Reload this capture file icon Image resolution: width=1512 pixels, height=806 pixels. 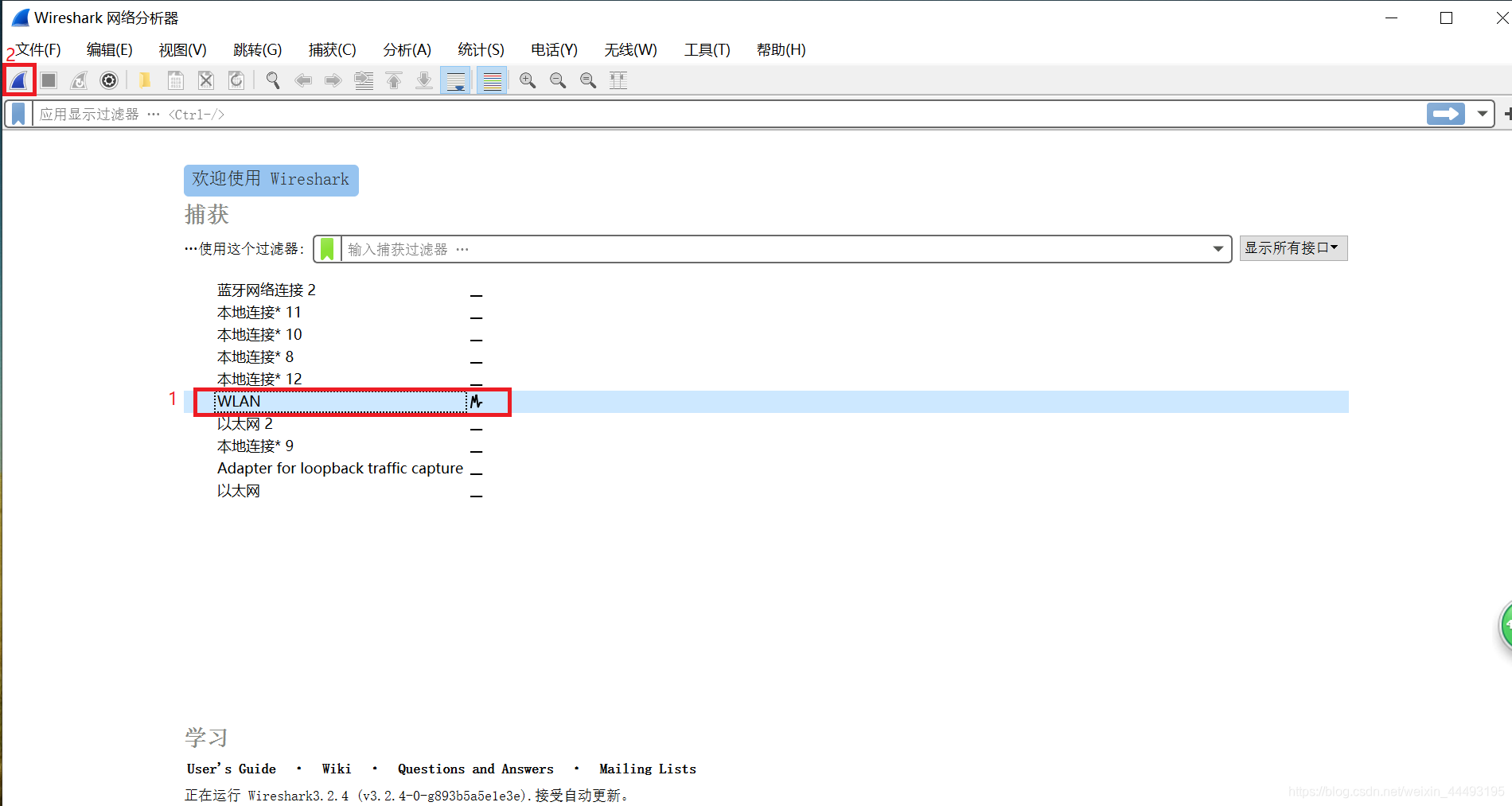tap(236, 80)
